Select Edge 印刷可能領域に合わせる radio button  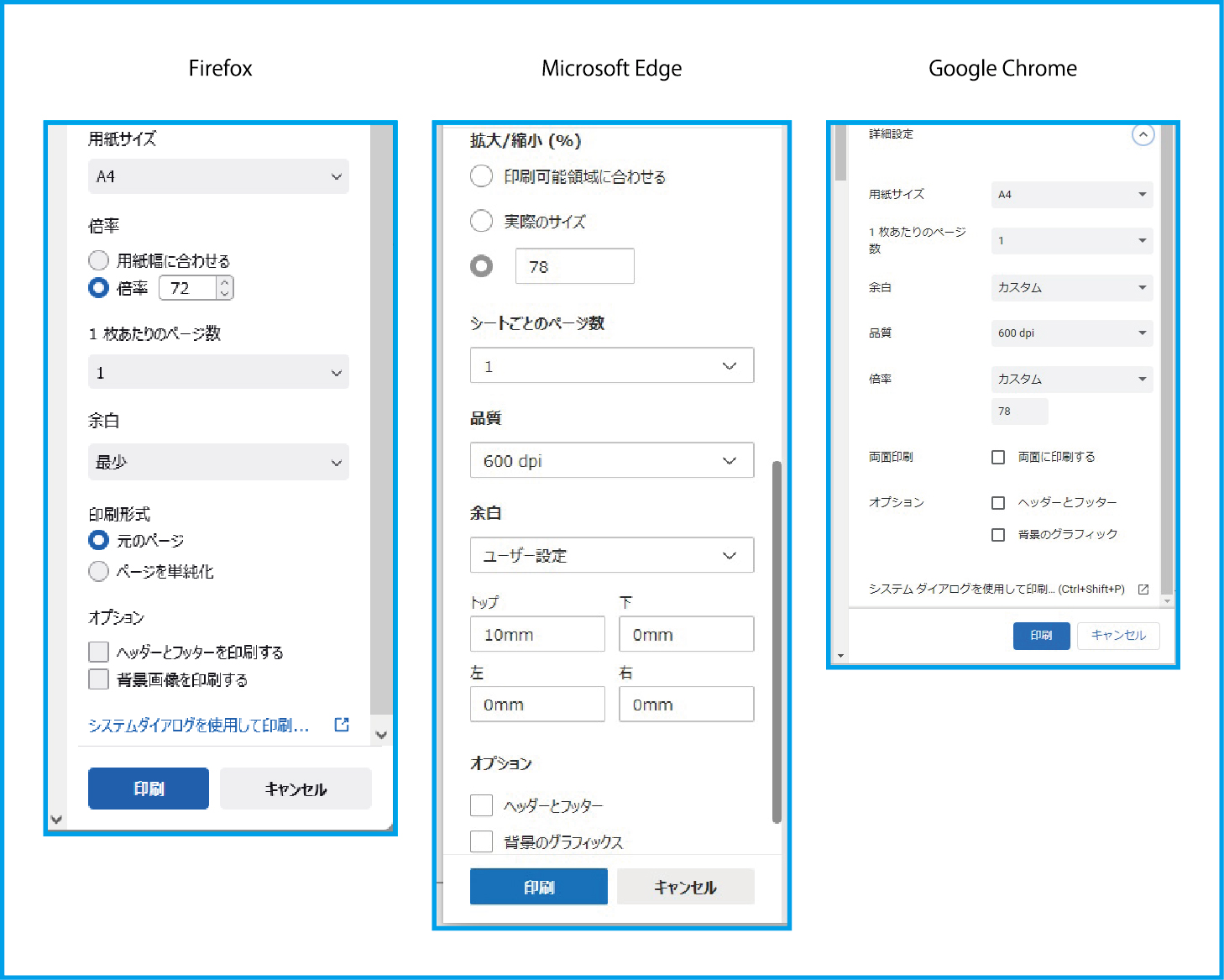[x=481, y=176]
